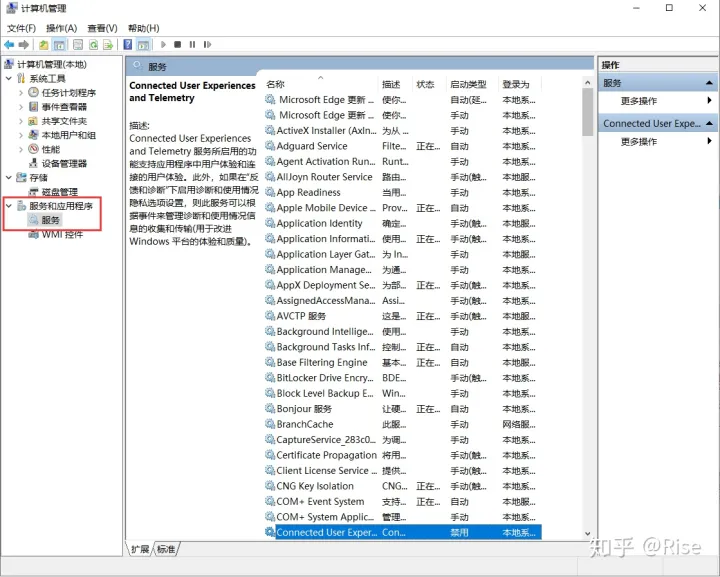
Task: Click the gear icon of Adguard Service
Action: [270, 146]
